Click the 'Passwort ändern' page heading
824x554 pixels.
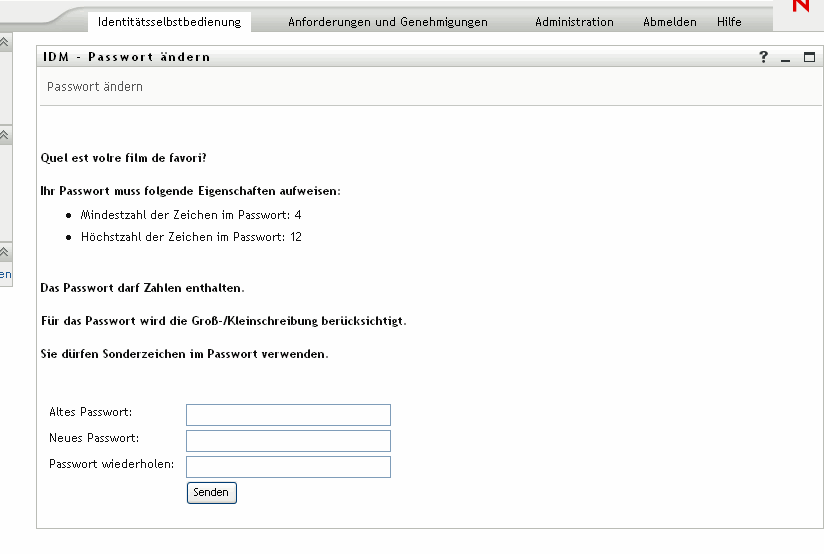coord(95,87)
